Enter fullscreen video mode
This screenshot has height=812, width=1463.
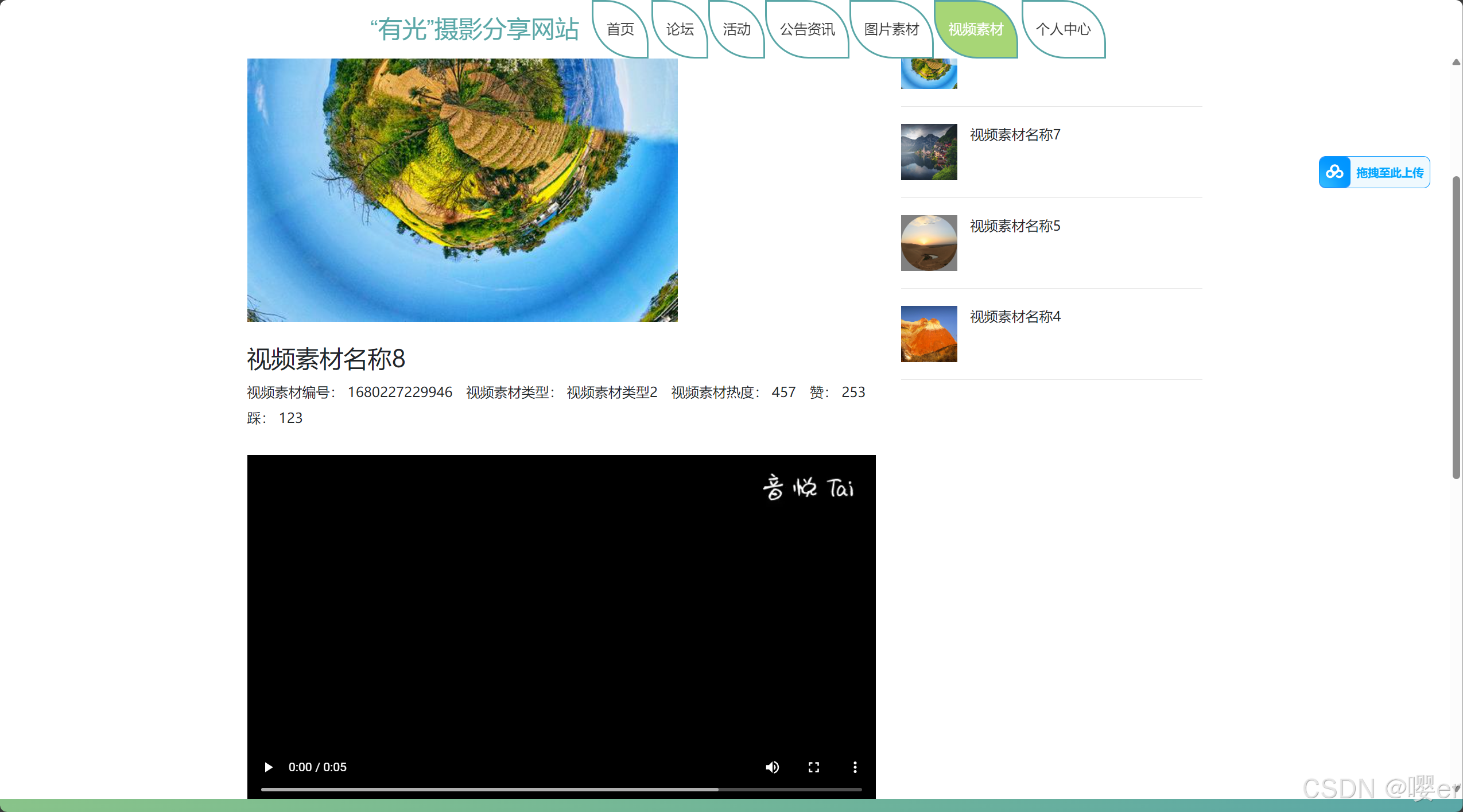pyautogui.click(x=813, y=767)
